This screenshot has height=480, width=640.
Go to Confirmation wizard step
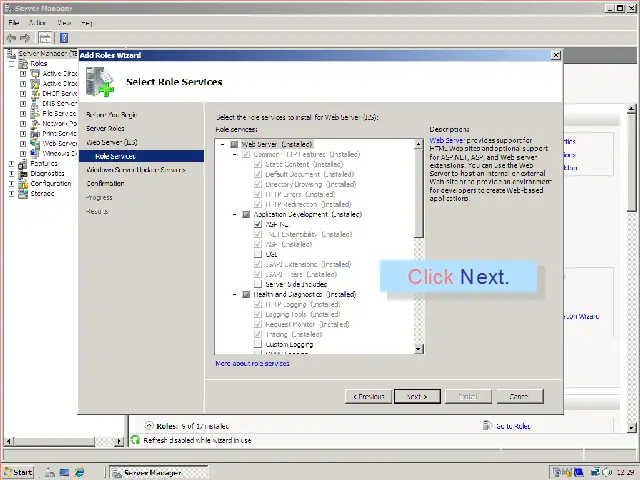point(105,184)
